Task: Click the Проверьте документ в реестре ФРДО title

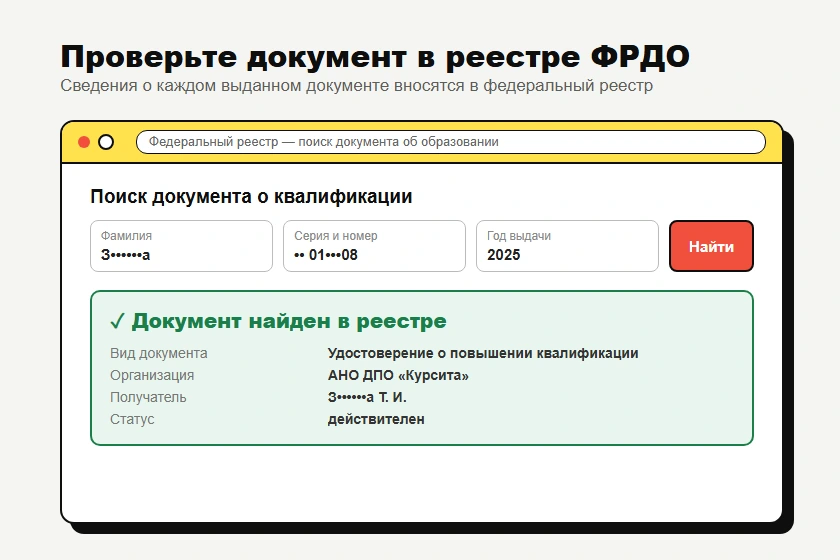Action: pos(375,57)
